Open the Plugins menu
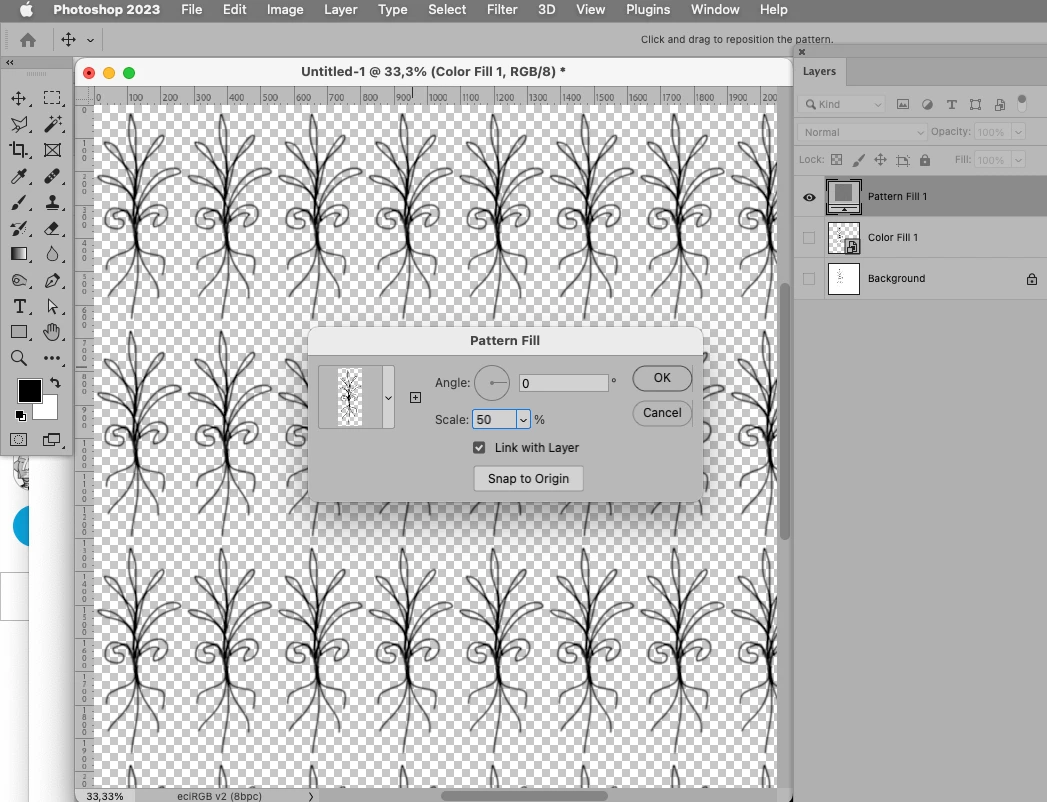Image resolution: width=1047 pixels, height=802 pixels. tap(648, 9)
